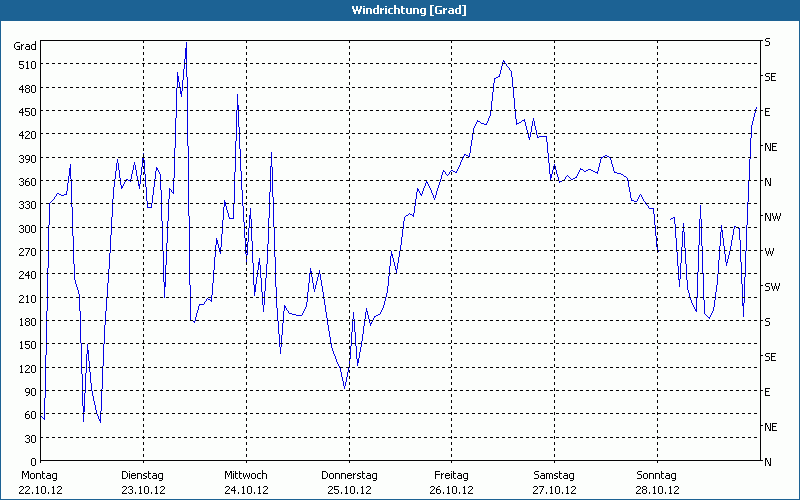Screen dimensions: 800x500
Task: Select the 450 y-axis value
Action: click(x=28, y=112)
